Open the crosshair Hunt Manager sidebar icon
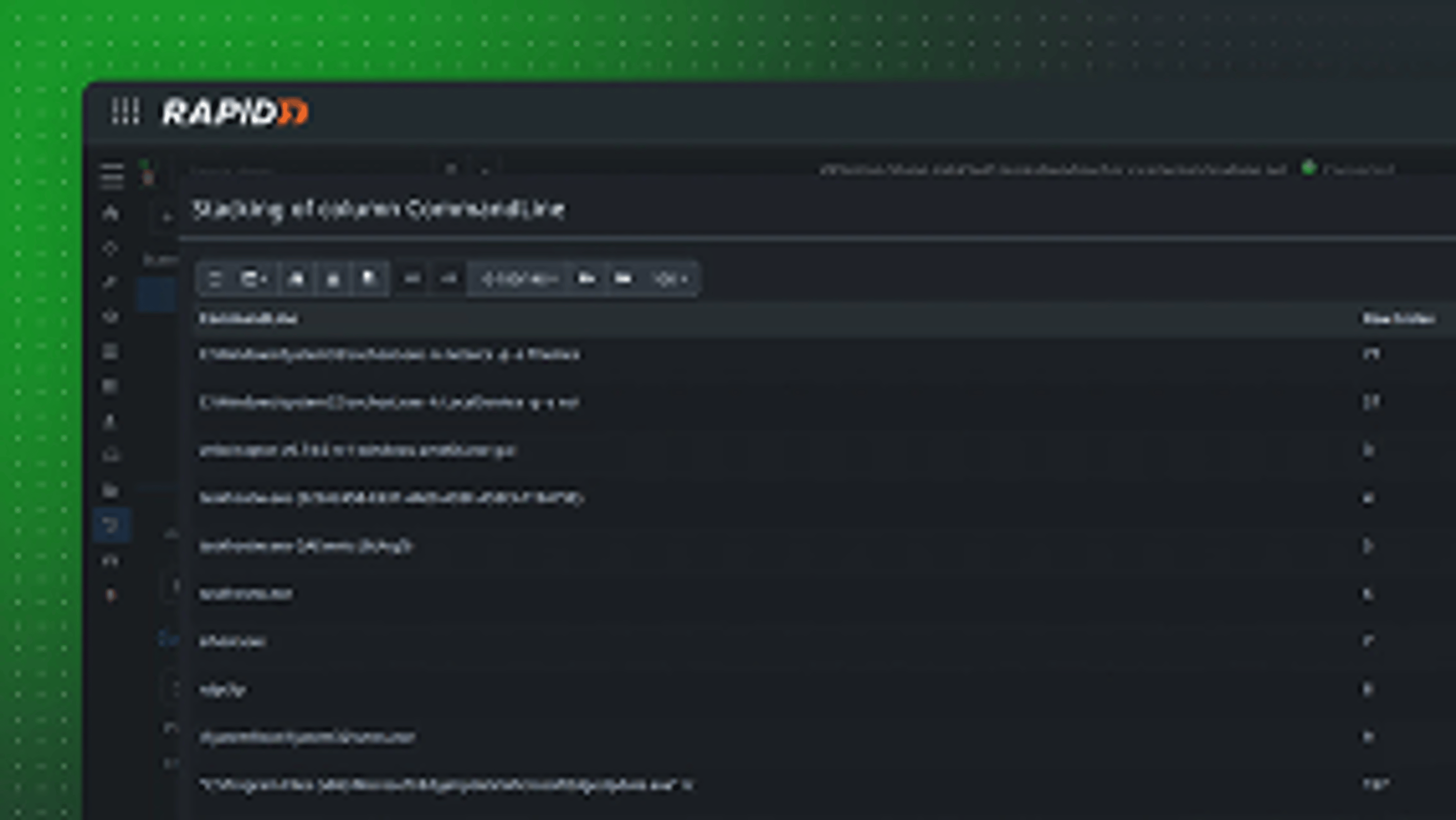Screen dimensions: 1456x820 (111, 248)
